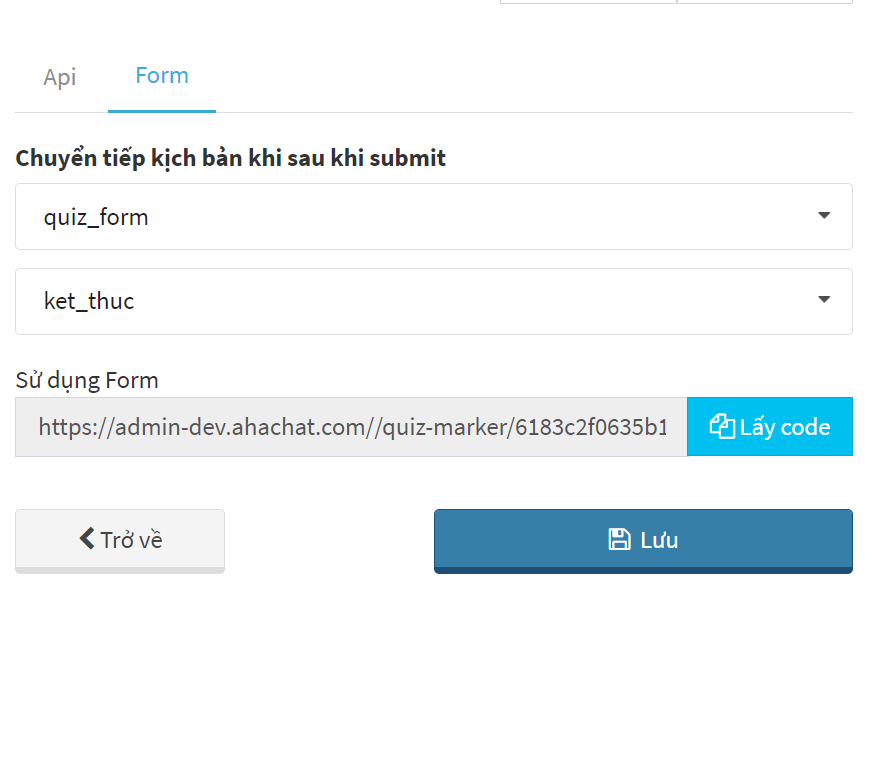The image size is (875, 771).
Task: Click the left chevron icon on Trở về
Action: pyautogui.click(x=86, y=539)
